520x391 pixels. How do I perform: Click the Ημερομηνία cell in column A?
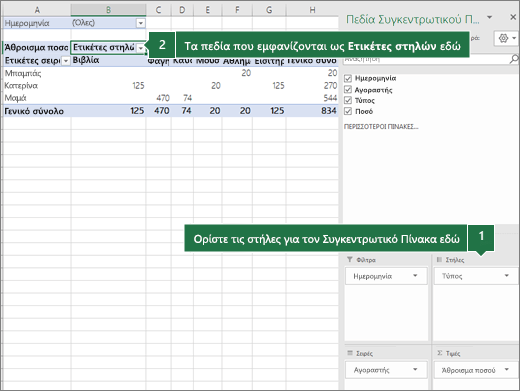(36, 23)
